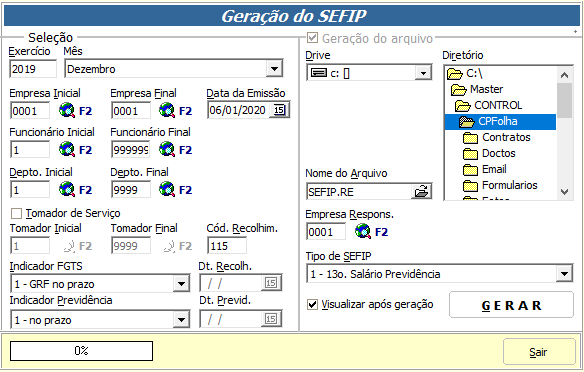The height and width of the screenshot is (372, 584).
Task: Open the Indicador FGTS dropdown
Action: click(x=181, y=284)
